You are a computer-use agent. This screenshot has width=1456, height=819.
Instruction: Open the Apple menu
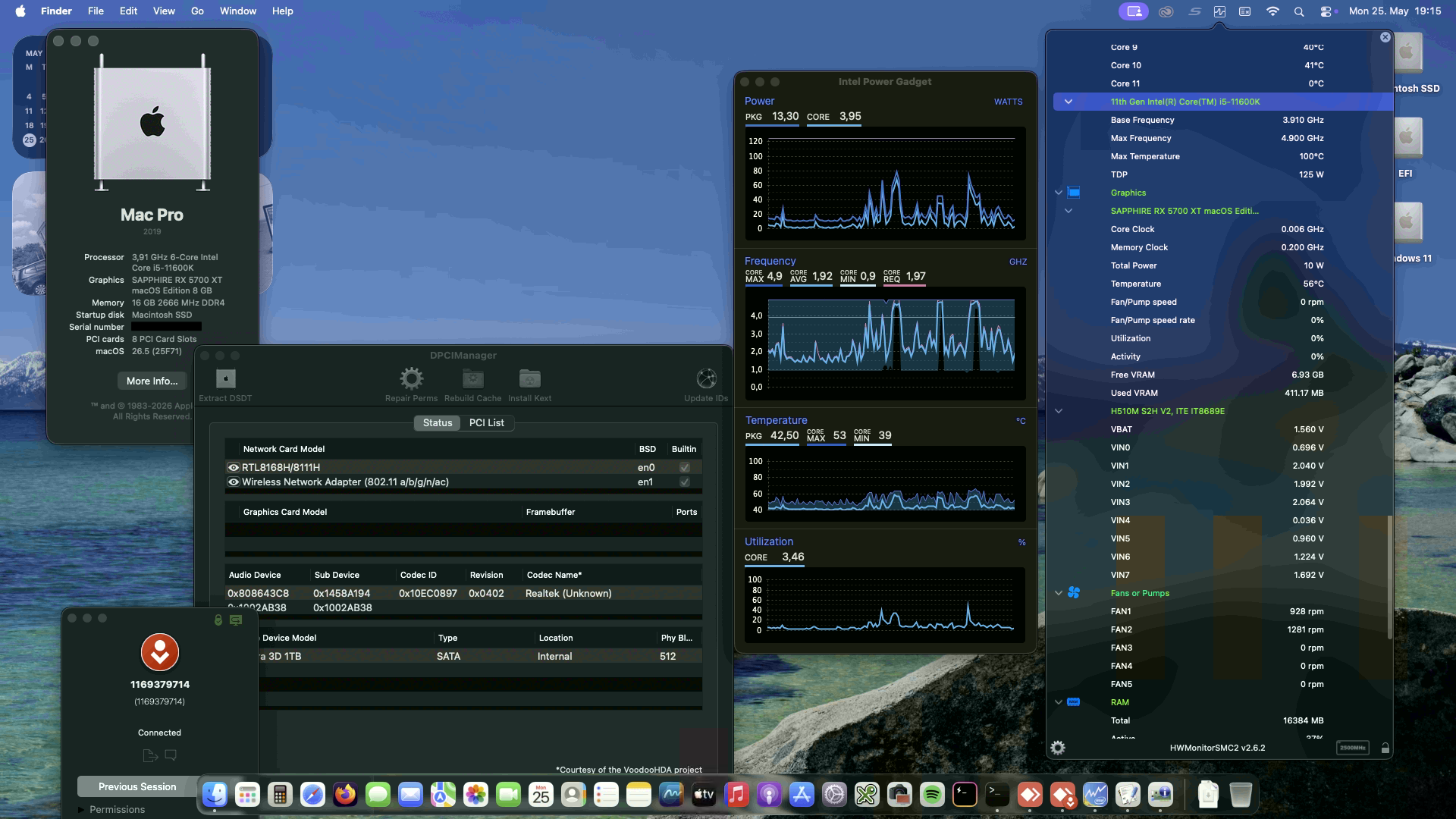click(20, 11)
